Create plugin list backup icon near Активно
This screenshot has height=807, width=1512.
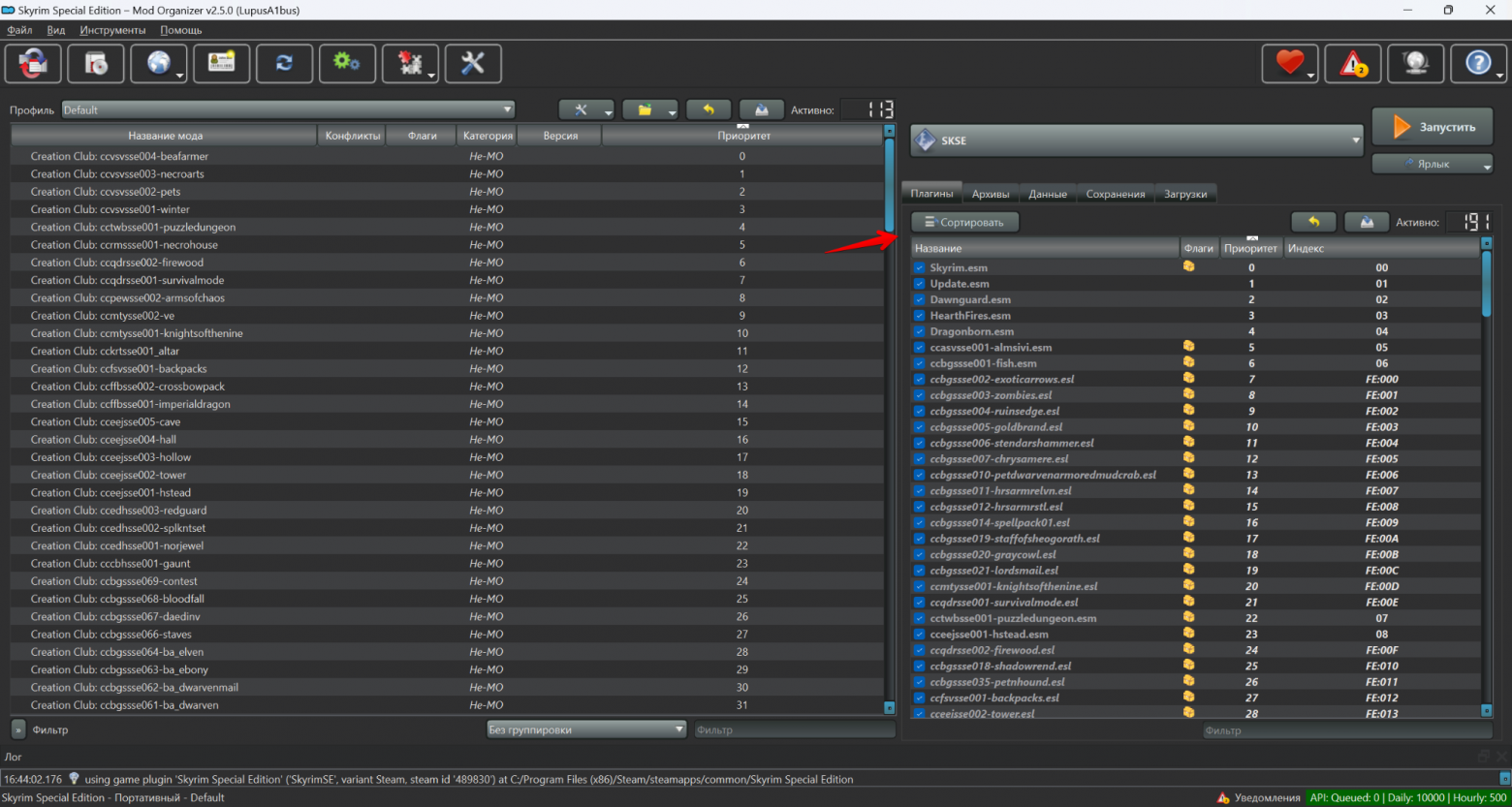point(1367,222)
